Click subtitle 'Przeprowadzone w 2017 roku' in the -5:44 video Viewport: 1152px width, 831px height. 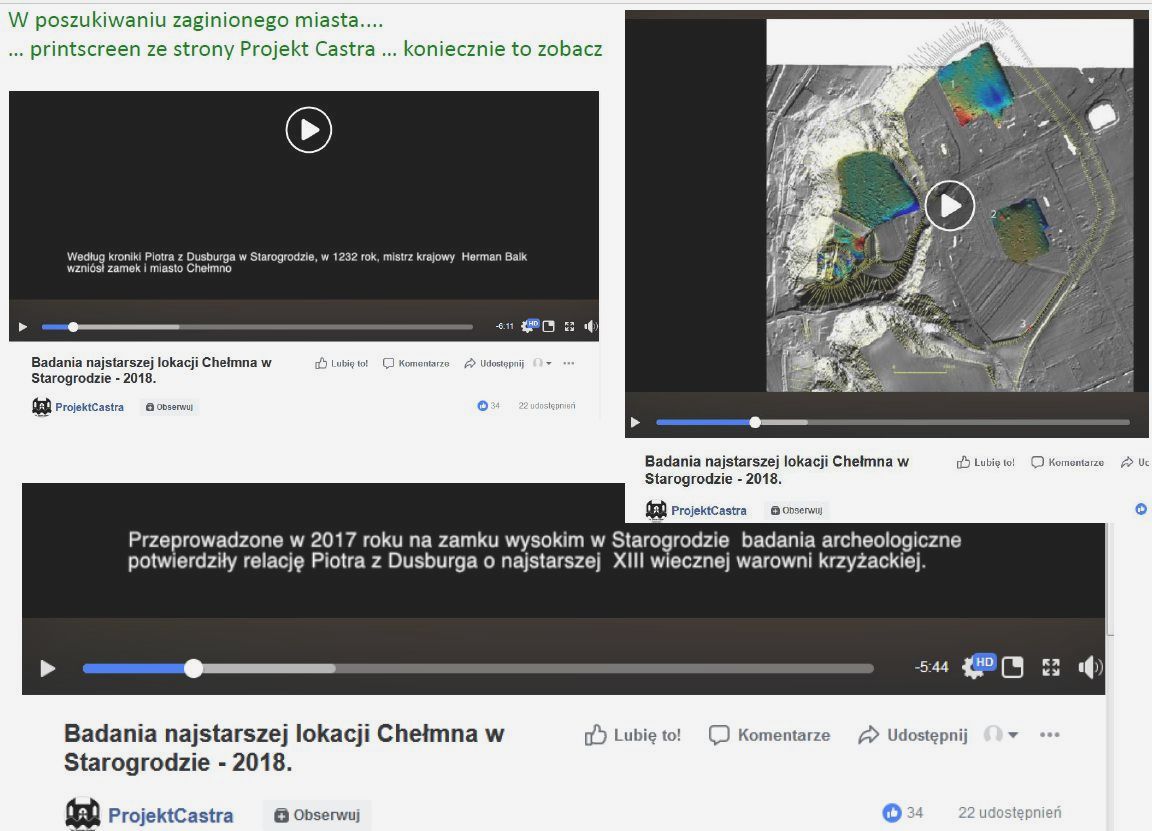click(544, 550)
